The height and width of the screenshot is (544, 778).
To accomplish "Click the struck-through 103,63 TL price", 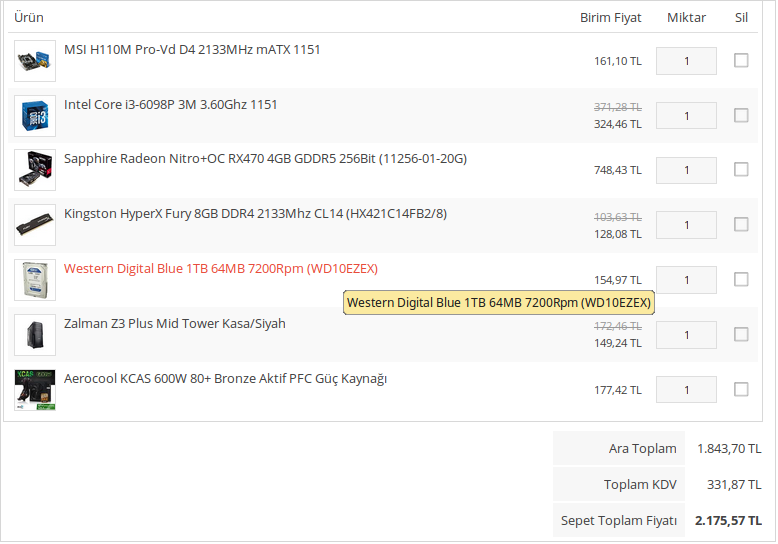I will tap(618, 217).
